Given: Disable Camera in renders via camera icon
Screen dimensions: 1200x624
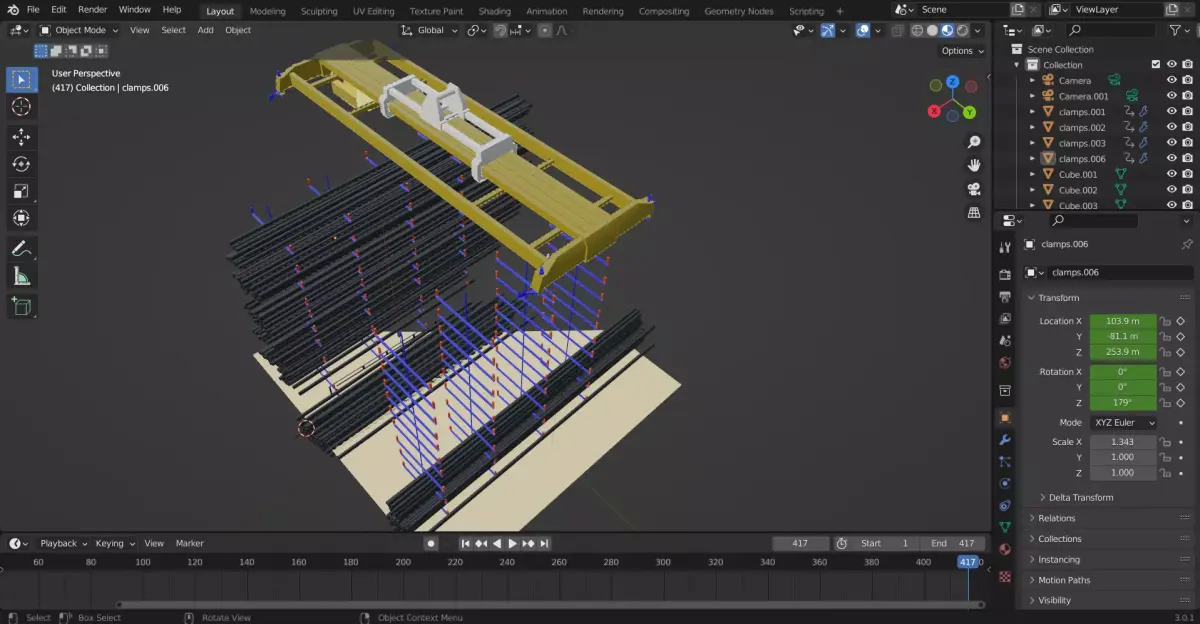Looking at the screenshot, I should coord(1187,80).
